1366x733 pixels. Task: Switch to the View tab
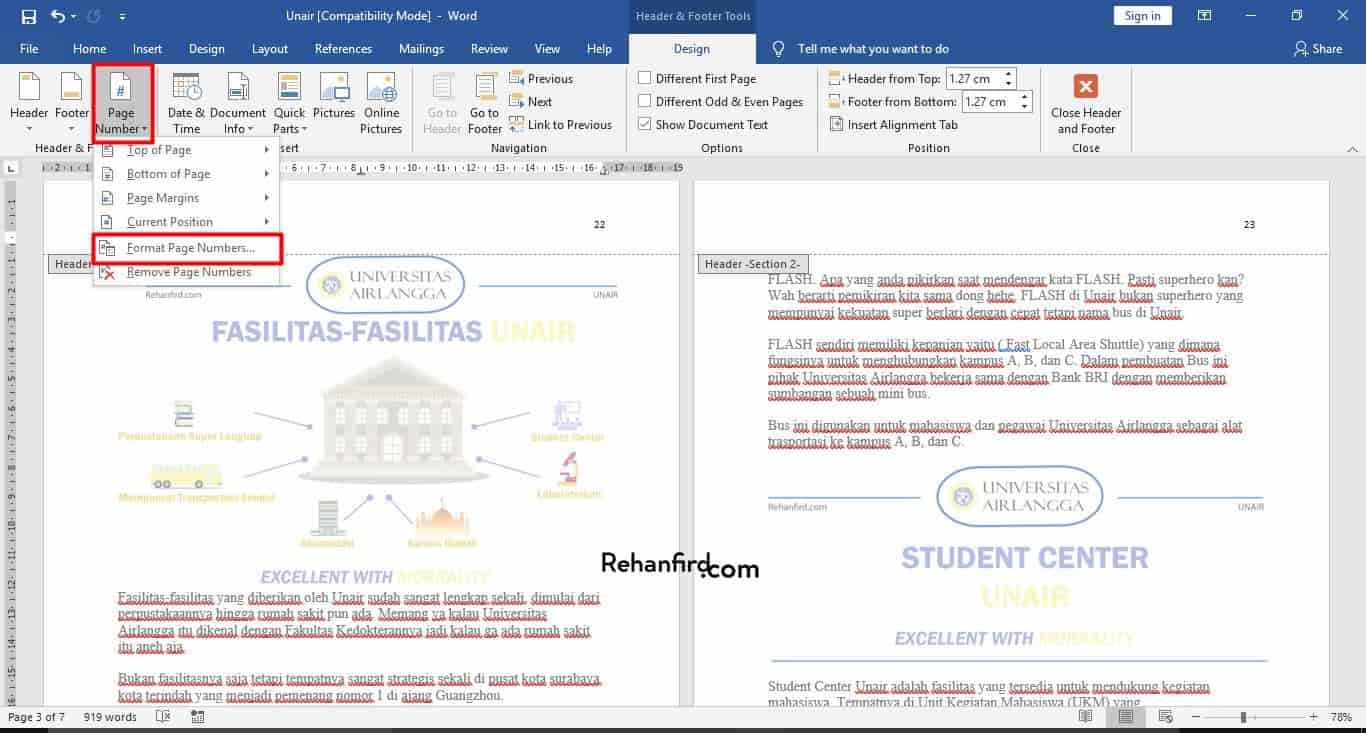tap(547, 49)
